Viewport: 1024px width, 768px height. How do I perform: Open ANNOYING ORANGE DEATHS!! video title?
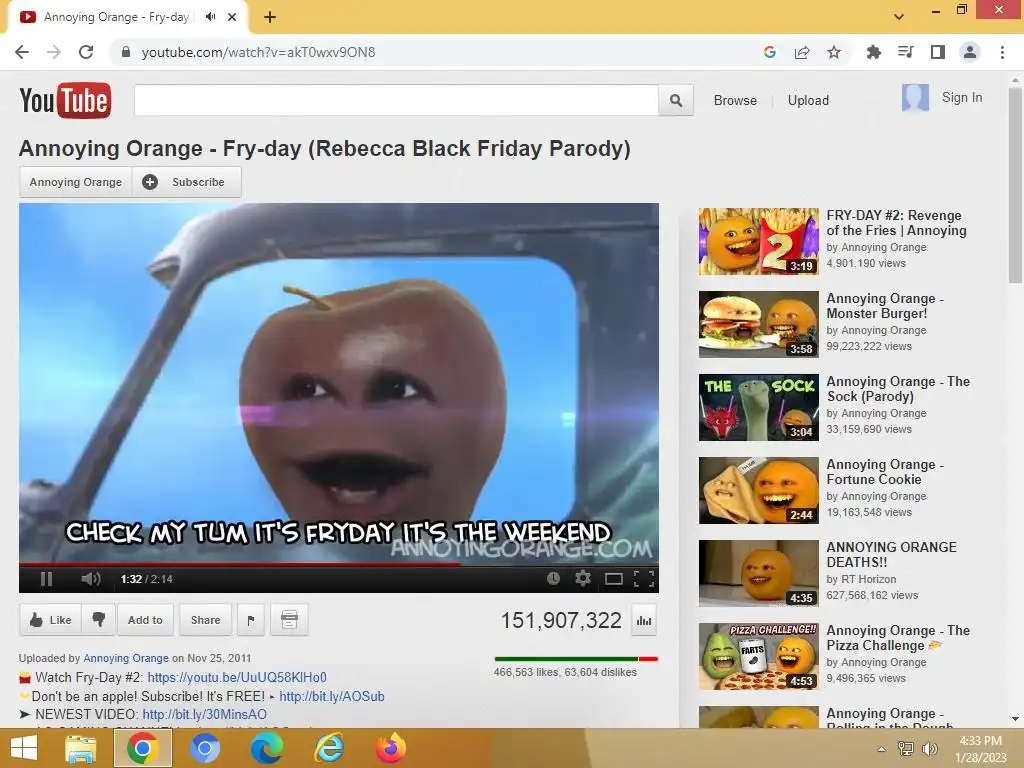[891, 554]
